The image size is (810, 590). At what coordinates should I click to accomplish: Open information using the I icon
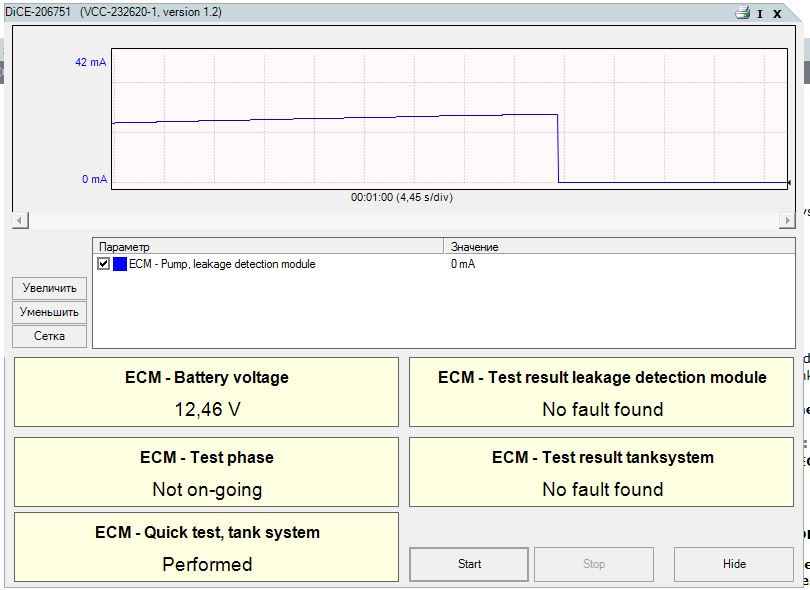[760, 13]
